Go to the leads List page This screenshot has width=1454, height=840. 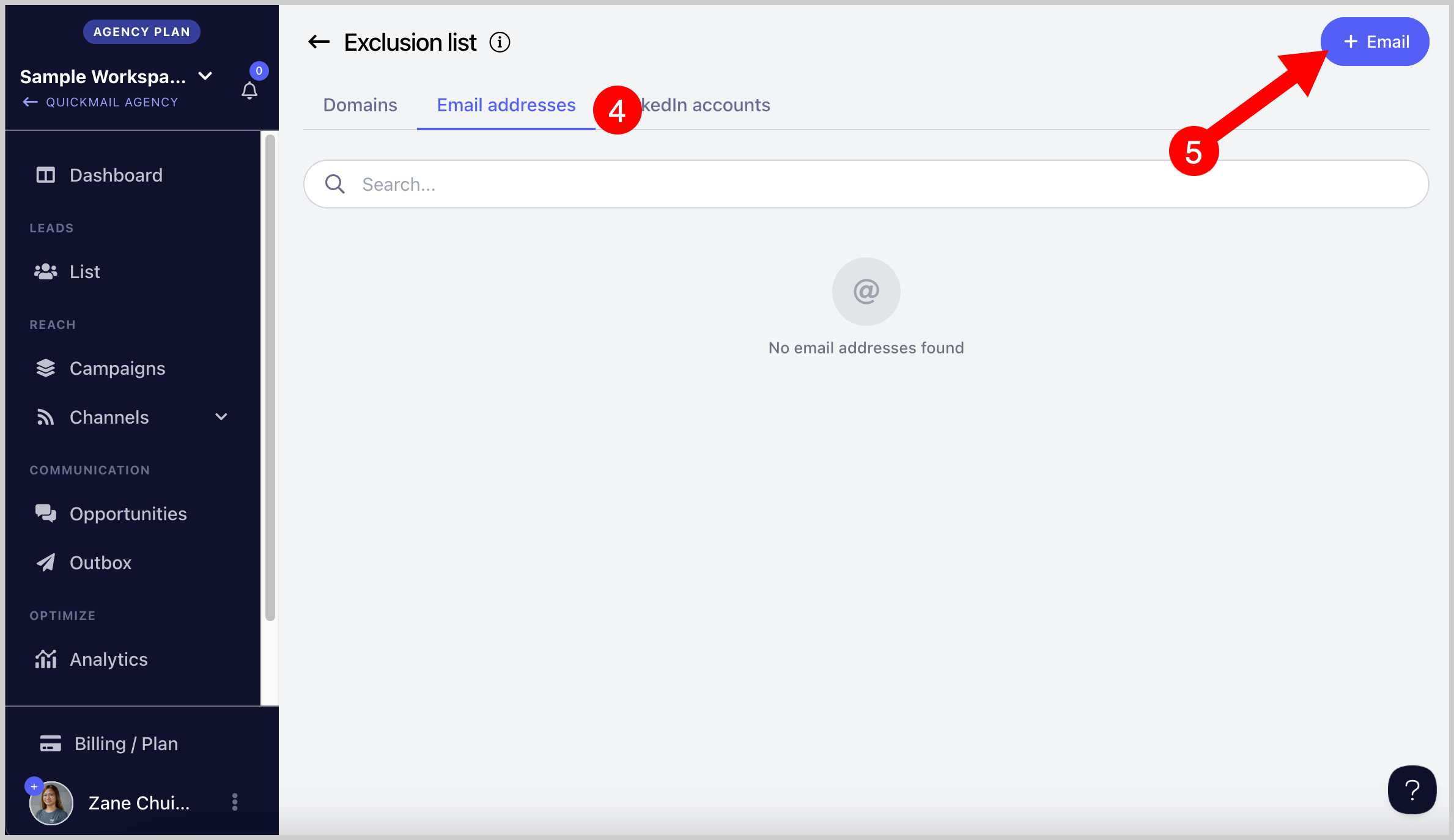pos(84,272)
